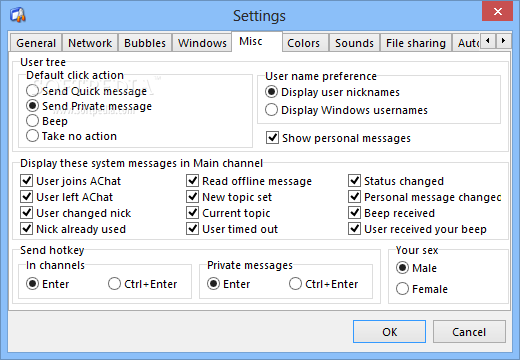Select Send Quick message radio option
The width and height of the screenshot is (520, 360).
(86, 91)
